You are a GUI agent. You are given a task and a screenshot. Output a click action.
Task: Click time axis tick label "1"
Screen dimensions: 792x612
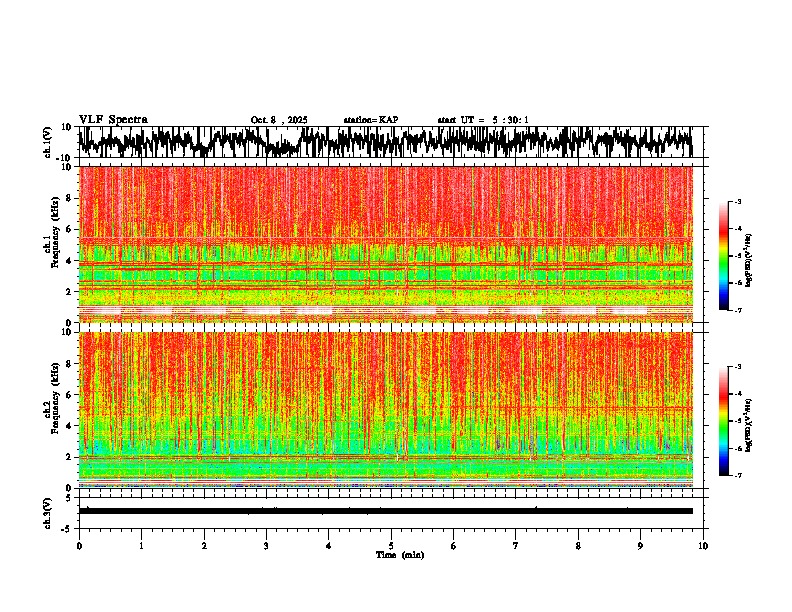pos(141,546)
